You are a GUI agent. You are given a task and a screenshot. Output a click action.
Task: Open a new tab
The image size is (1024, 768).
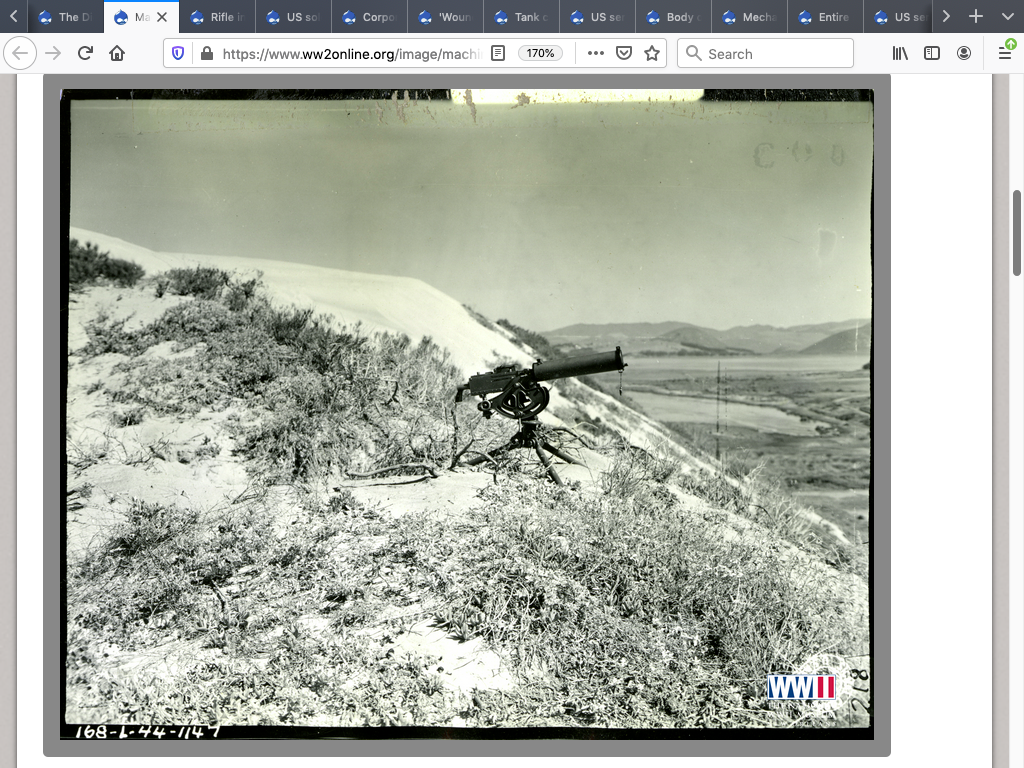pos(976,17)
